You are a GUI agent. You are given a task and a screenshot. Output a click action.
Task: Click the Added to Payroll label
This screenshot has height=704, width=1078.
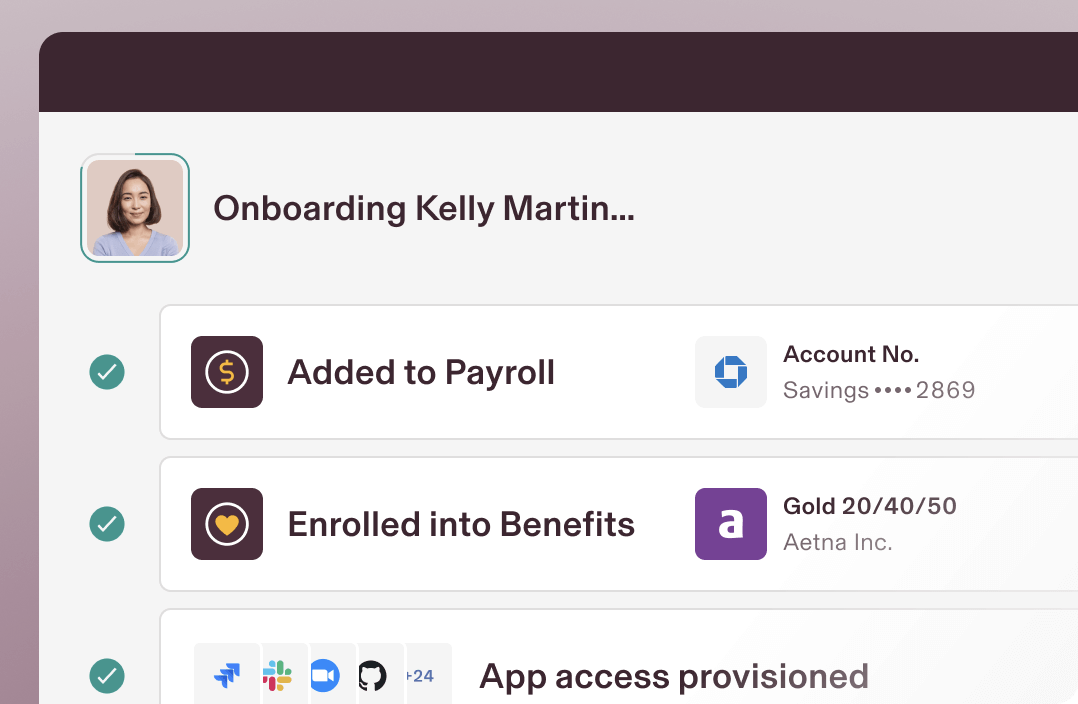pos(421,372)
